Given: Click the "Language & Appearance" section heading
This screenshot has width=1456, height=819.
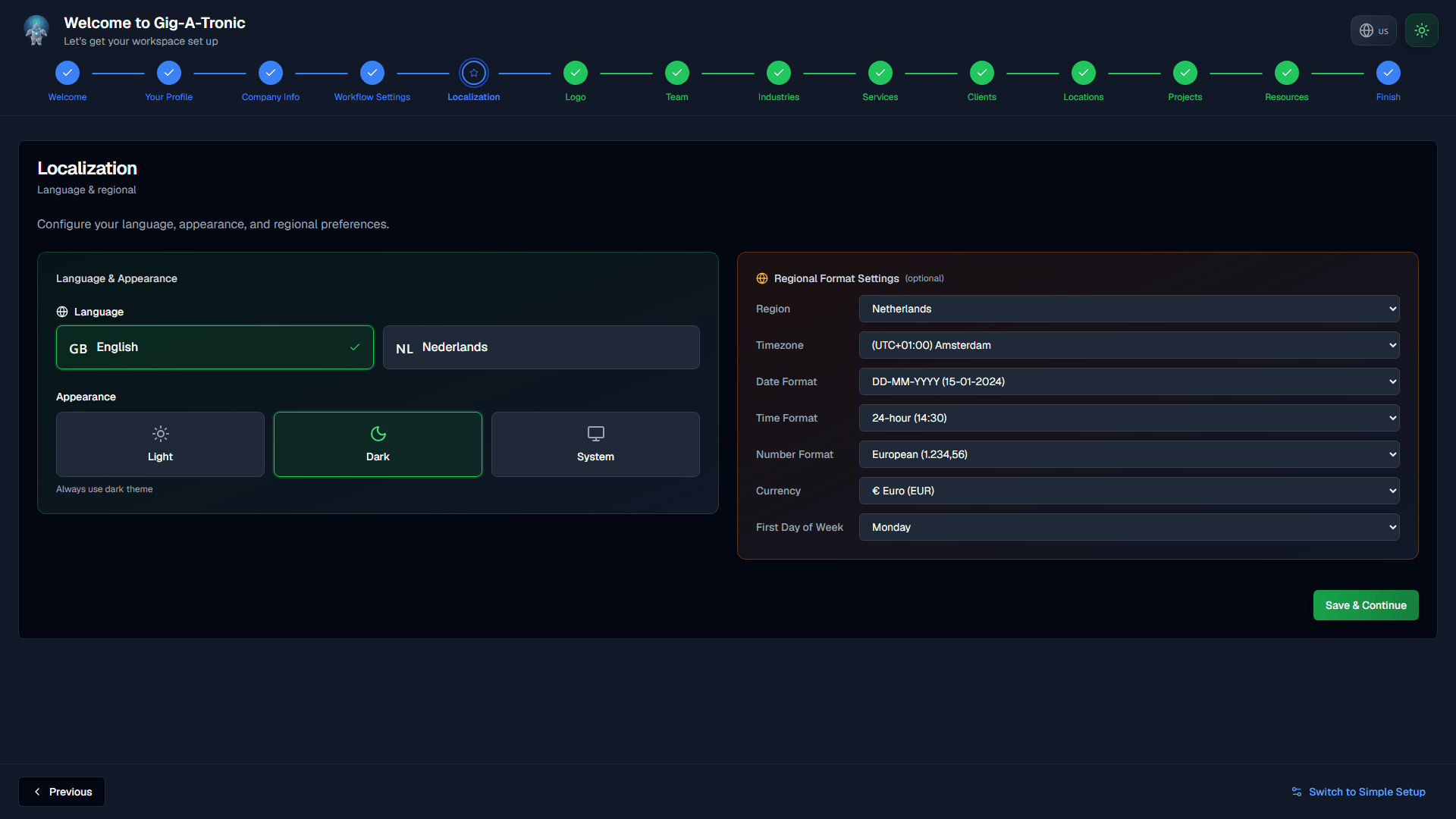Looking at the screenshot, I should point(117,278).
